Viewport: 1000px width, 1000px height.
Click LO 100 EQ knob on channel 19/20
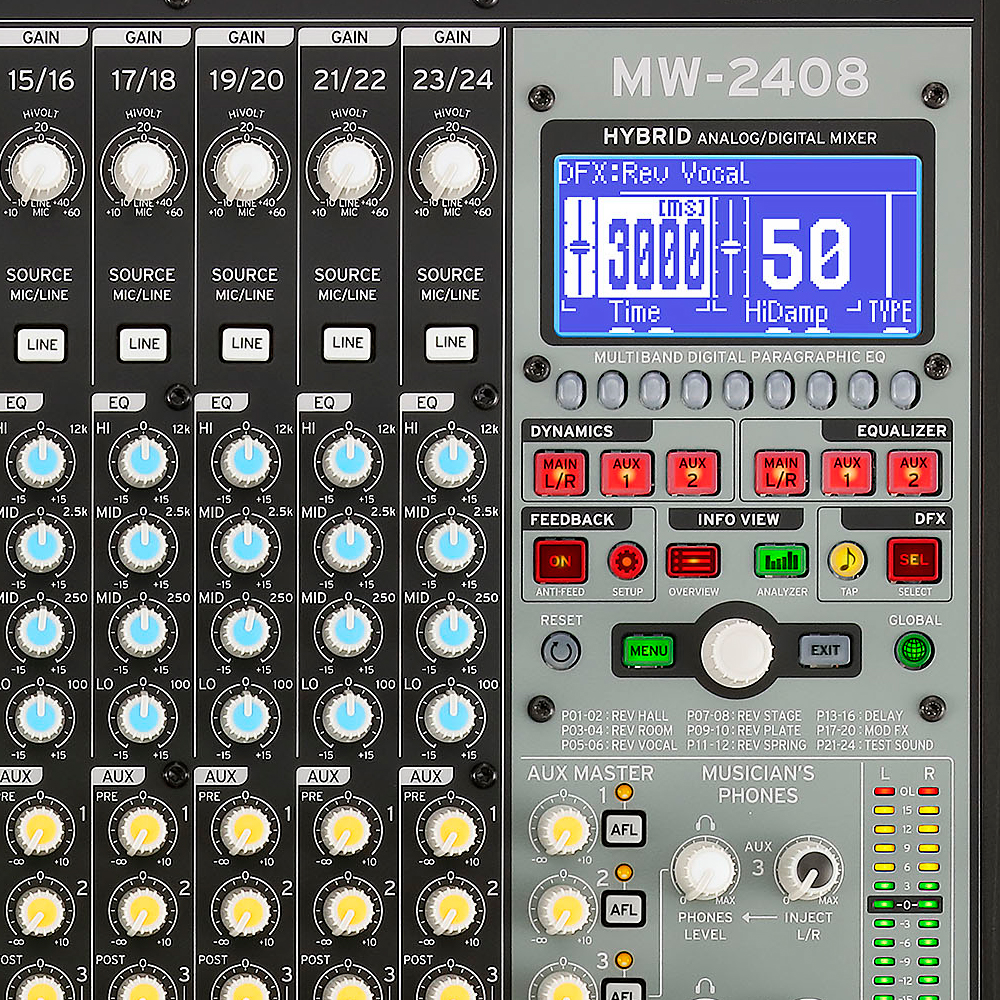pos(246,717)
